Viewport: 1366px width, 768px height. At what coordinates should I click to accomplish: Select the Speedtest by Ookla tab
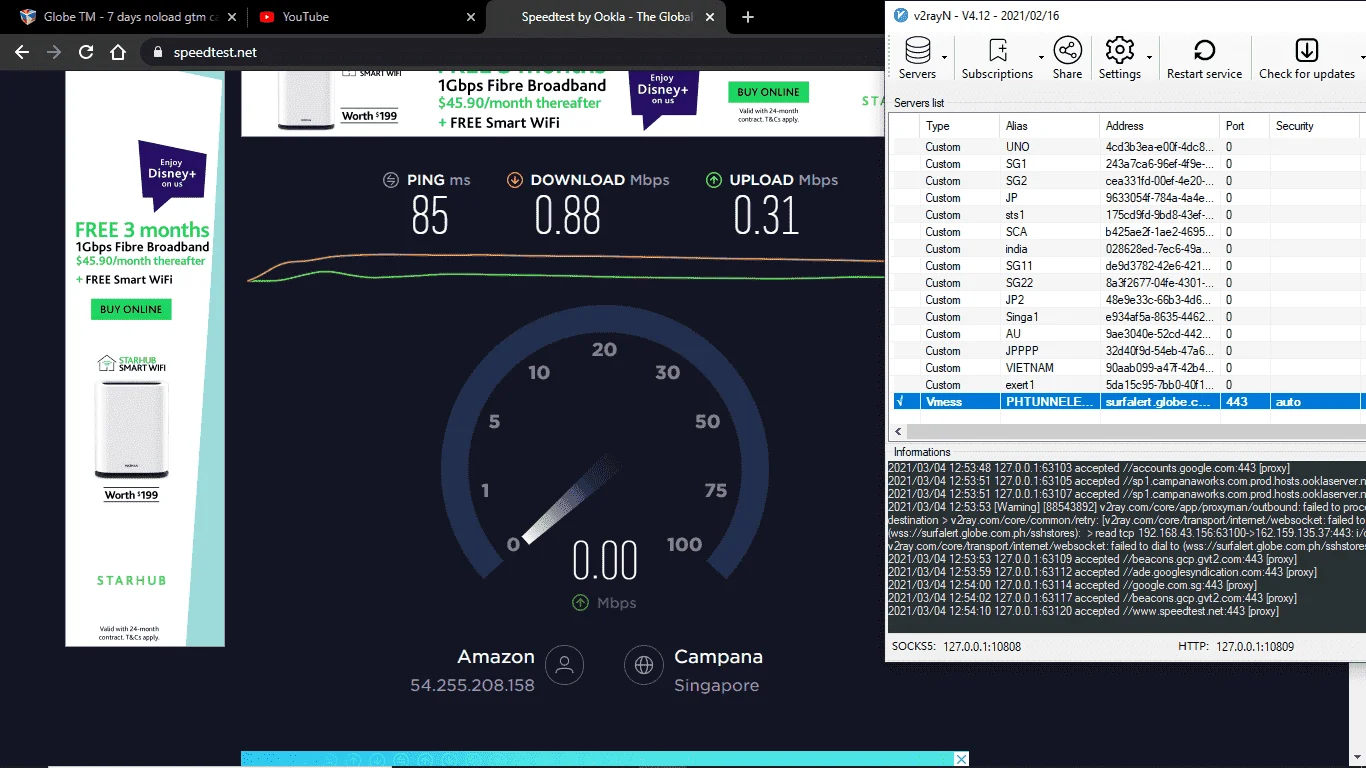tap(606, 17)
